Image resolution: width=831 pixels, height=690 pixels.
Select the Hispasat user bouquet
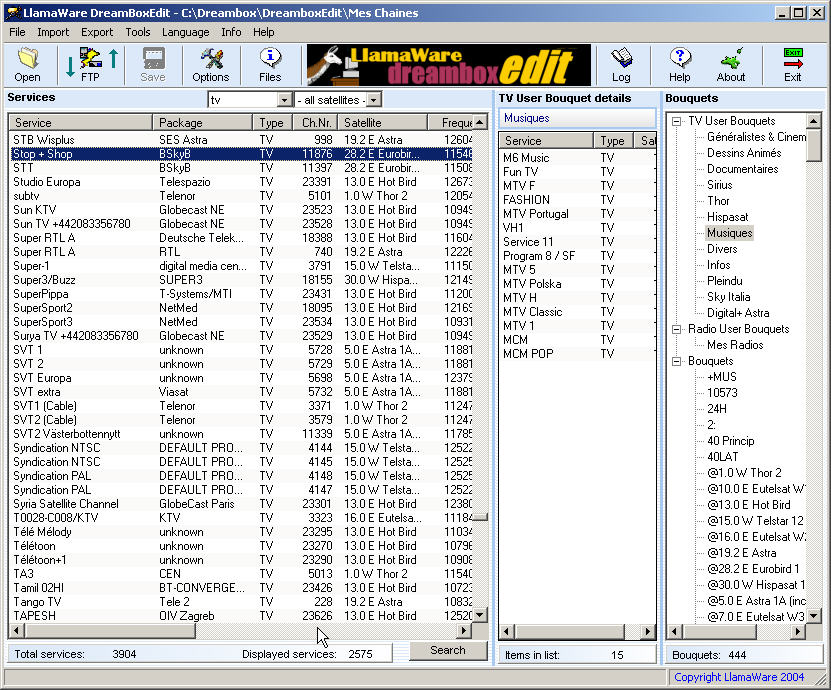[x=727, y=217]
